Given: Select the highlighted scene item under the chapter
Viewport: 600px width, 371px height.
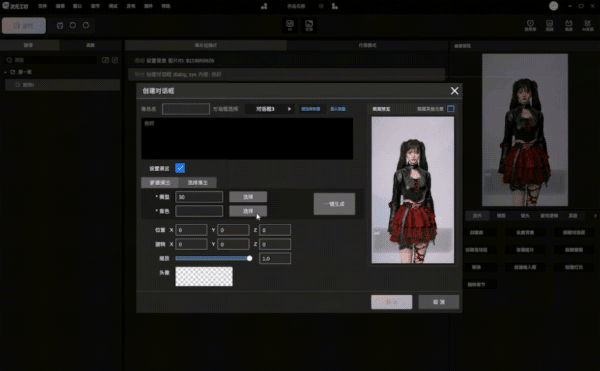Looking at the screenshot, I should coord(62,85).
